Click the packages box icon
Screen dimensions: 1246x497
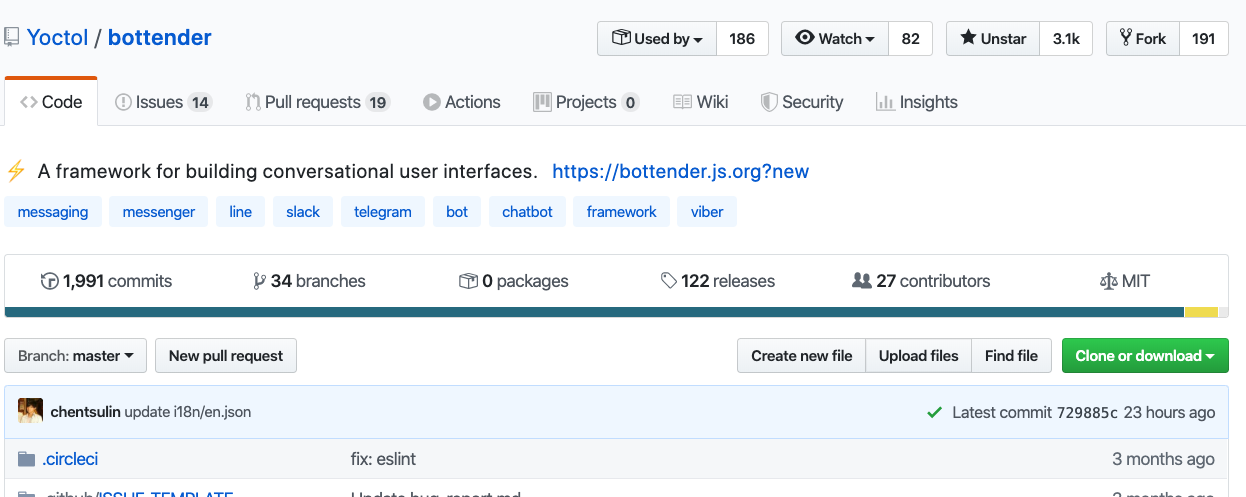click(468, 282)
